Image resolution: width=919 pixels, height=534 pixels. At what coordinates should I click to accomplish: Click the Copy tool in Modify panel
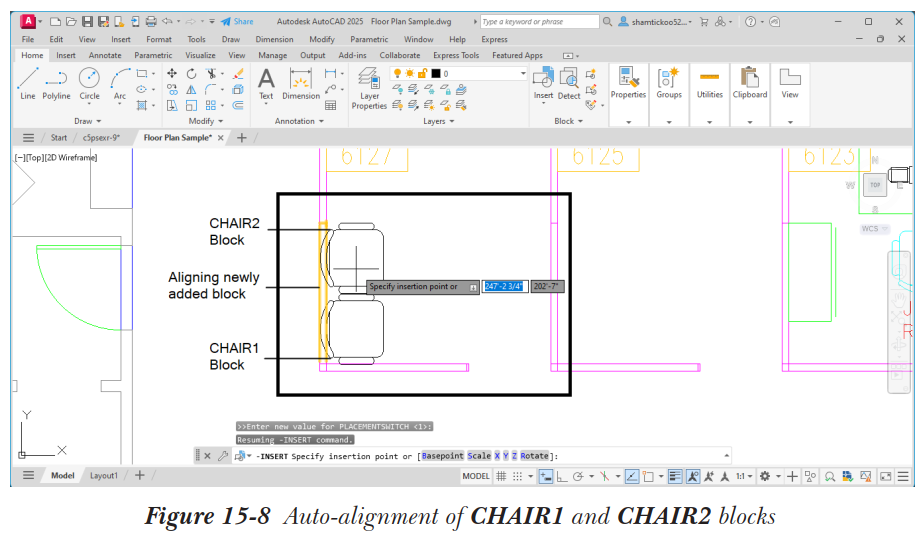click(x=172, y=90)
